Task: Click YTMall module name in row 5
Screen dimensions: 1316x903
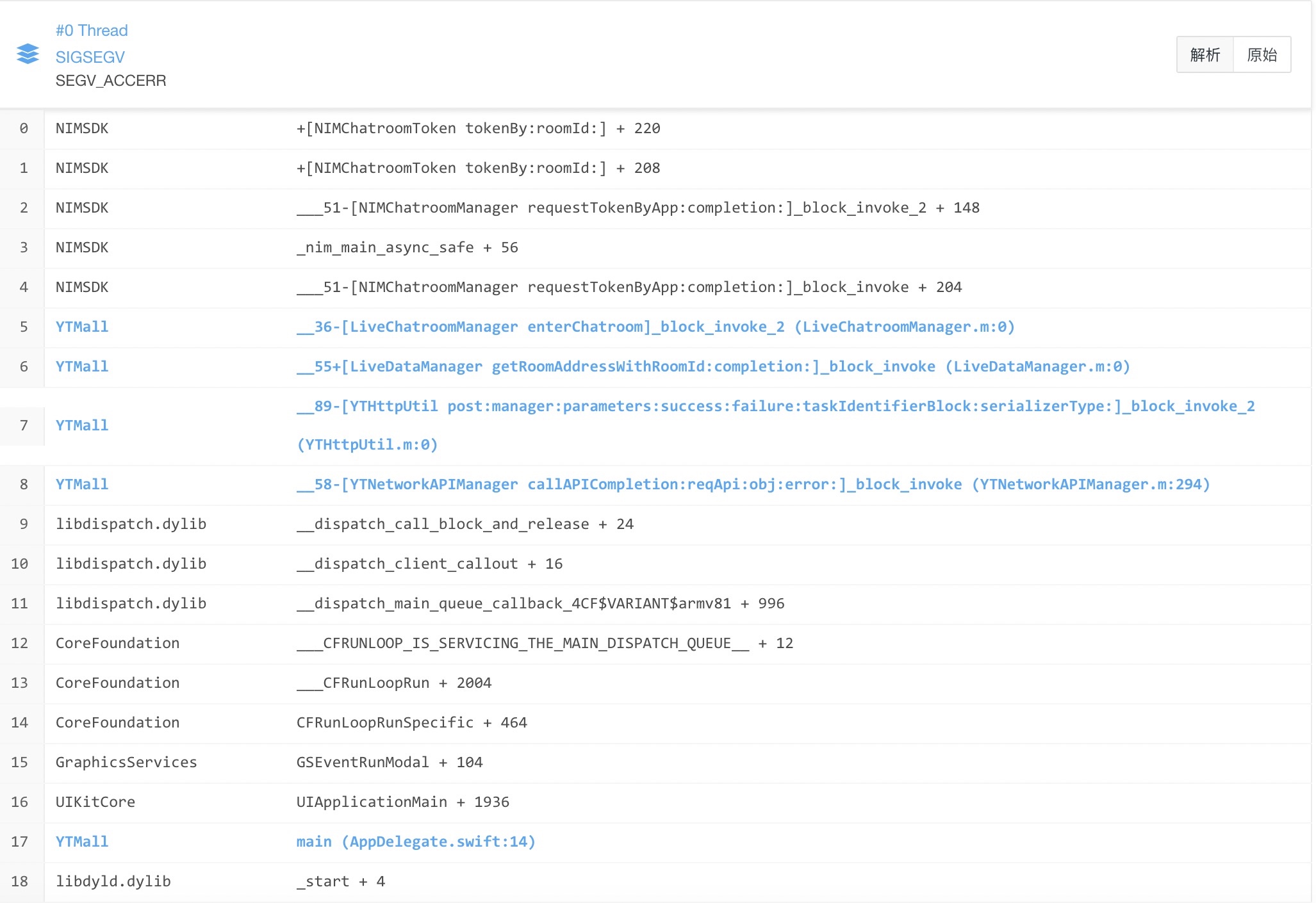Action: 82,327
